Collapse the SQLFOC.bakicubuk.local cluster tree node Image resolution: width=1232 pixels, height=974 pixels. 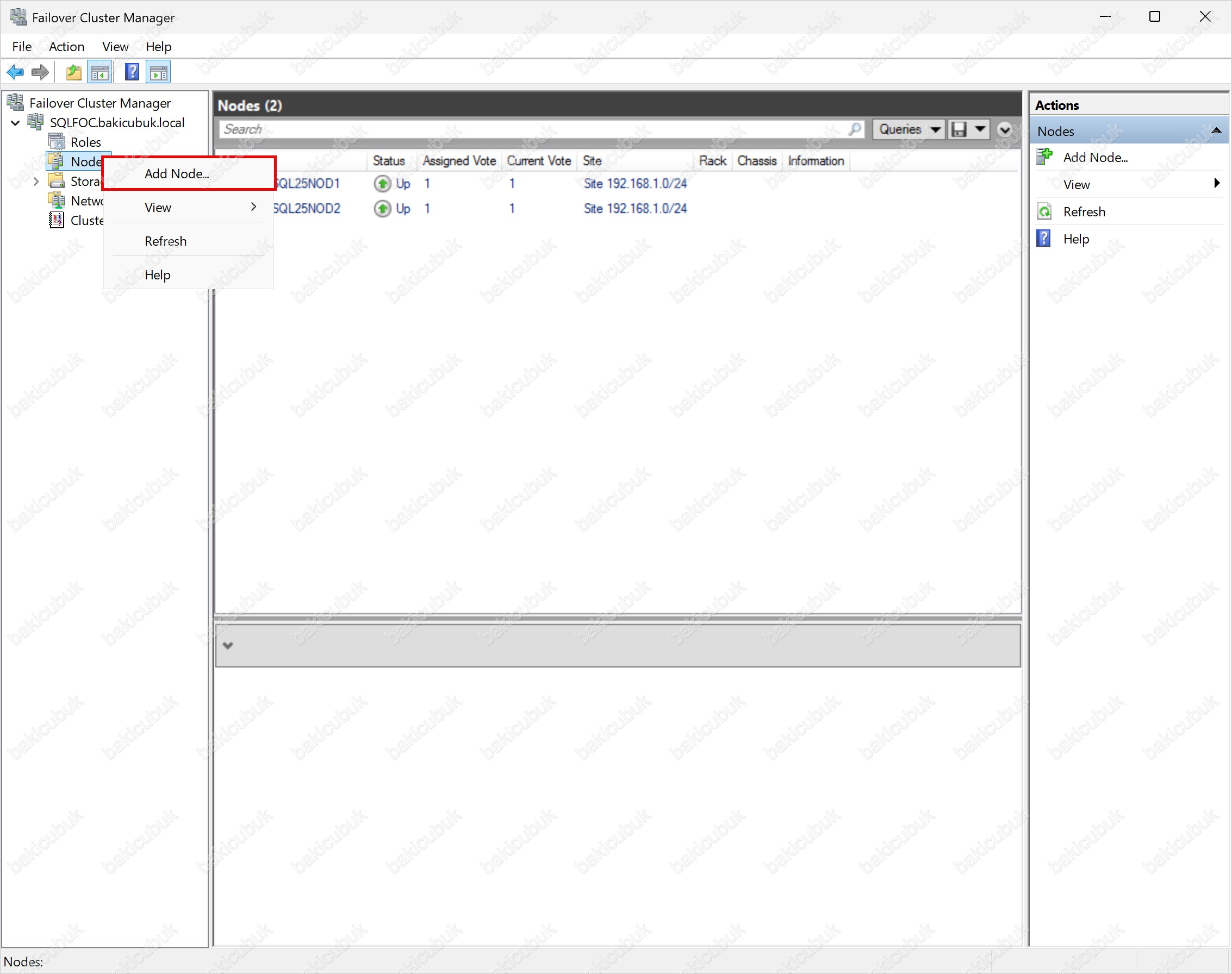[16, 123]
